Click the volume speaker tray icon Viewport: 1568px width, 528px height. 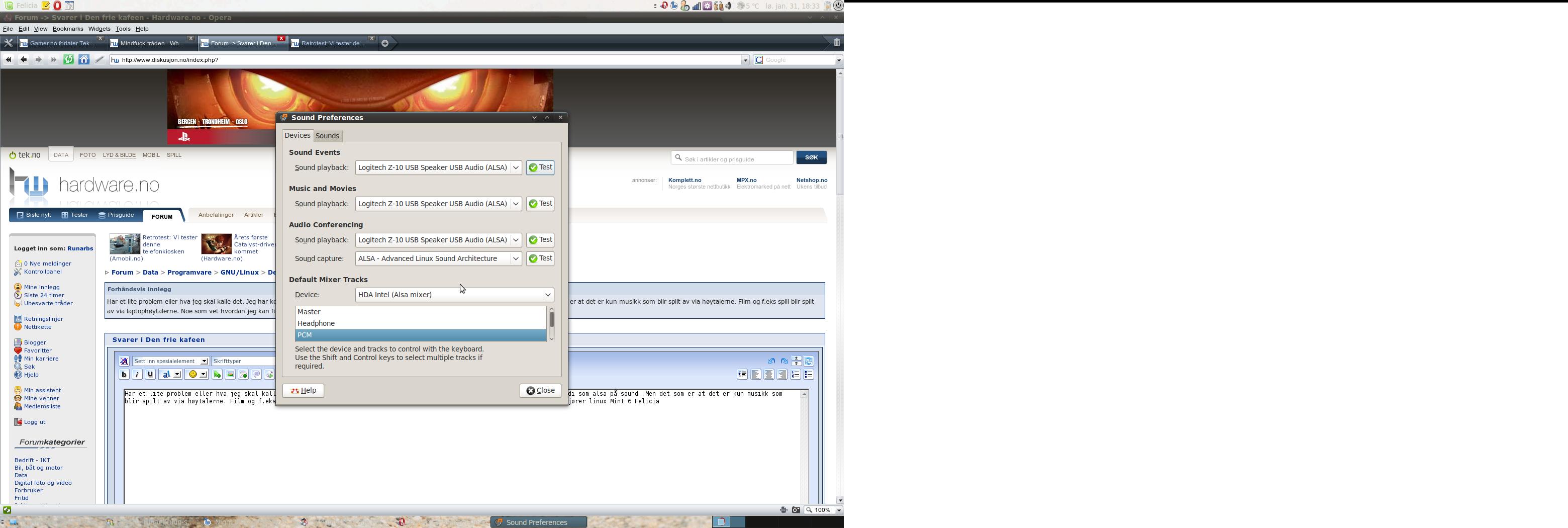point(729,6)
